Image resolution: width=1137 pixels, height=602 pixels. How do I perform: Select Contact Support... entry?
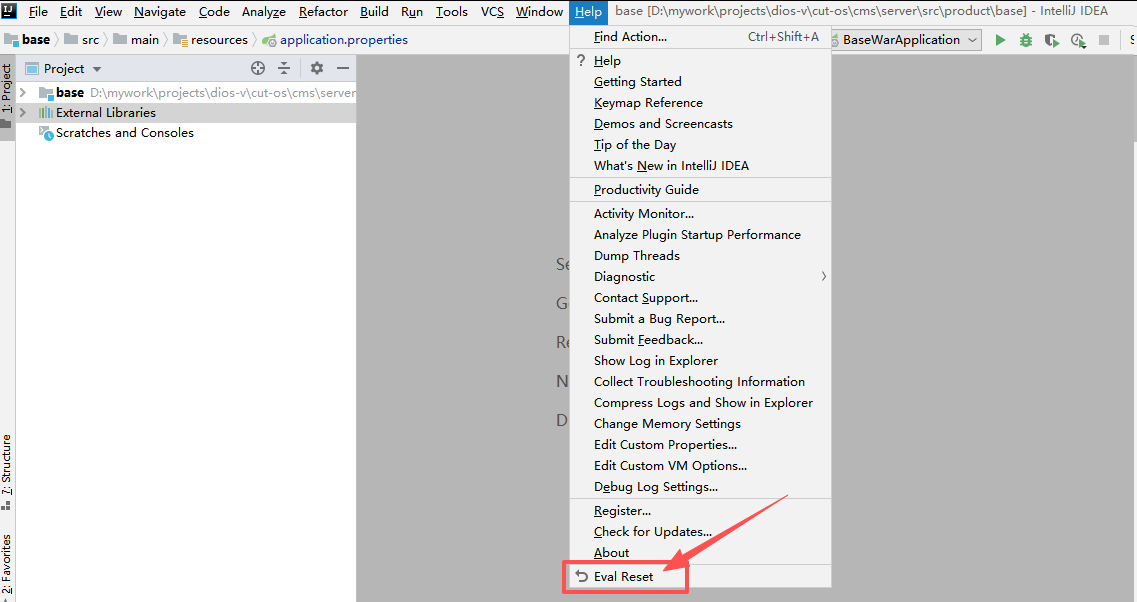tap(700, 298)
